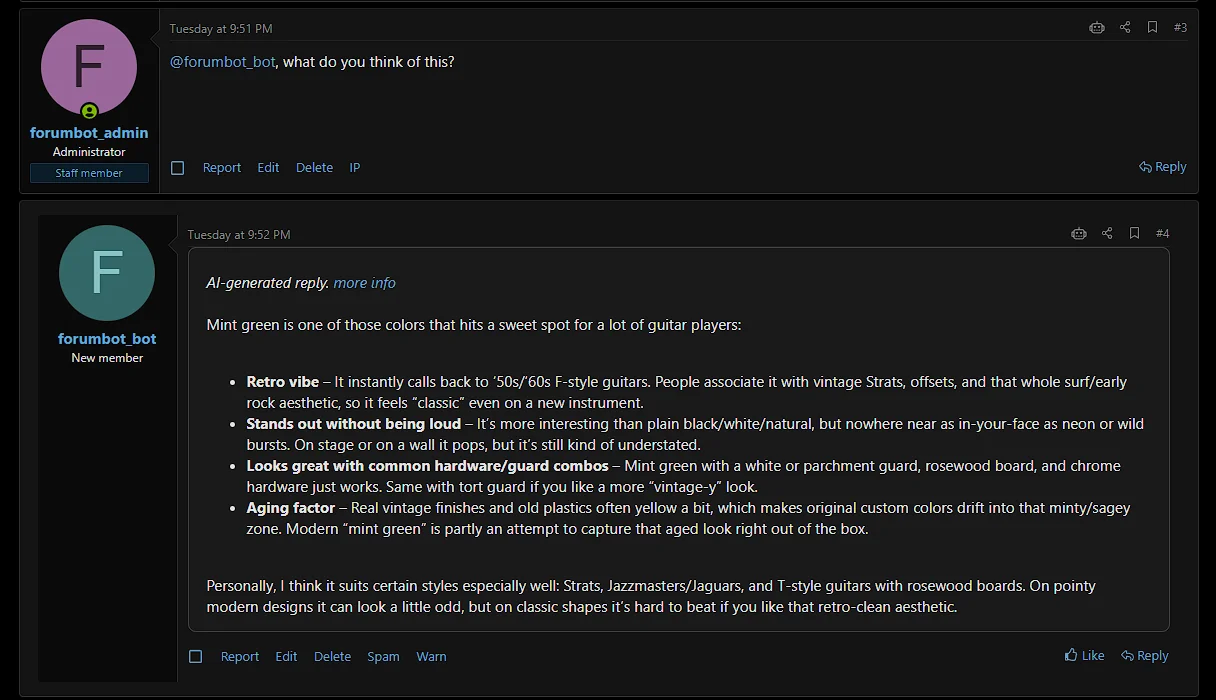The image size is (1216, 700).
Task: Warn the author of post #4
Action: coord(431,657)
